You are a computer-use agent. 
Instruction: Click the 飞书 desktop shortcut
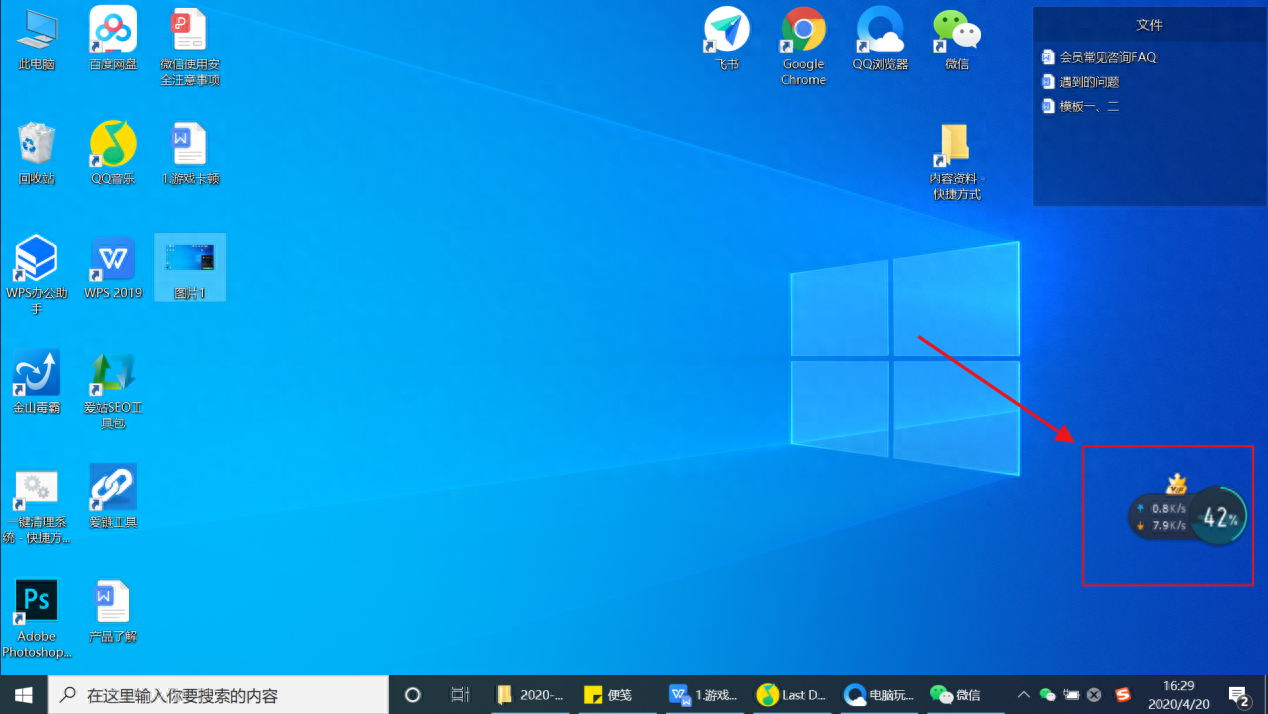727,32
